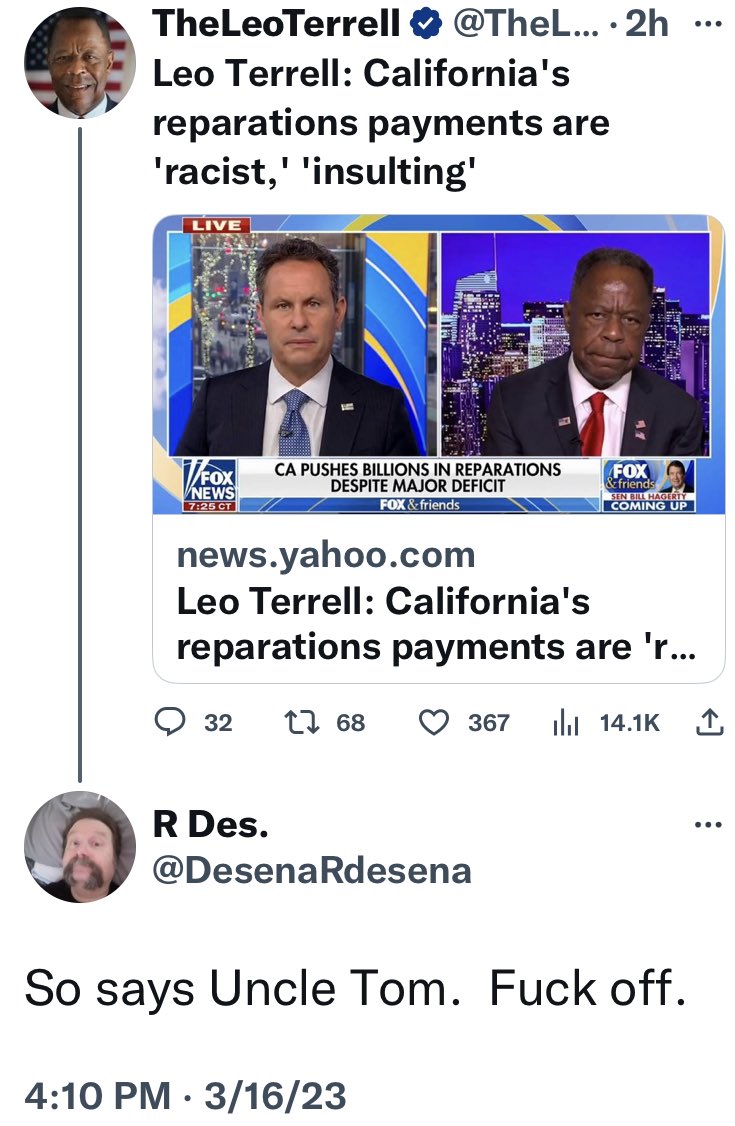Image resolution: width=735 pixels, height=1126 pixels.
Task: View analytics bar chart icon showing 14.1K
Action: (566, 722)
